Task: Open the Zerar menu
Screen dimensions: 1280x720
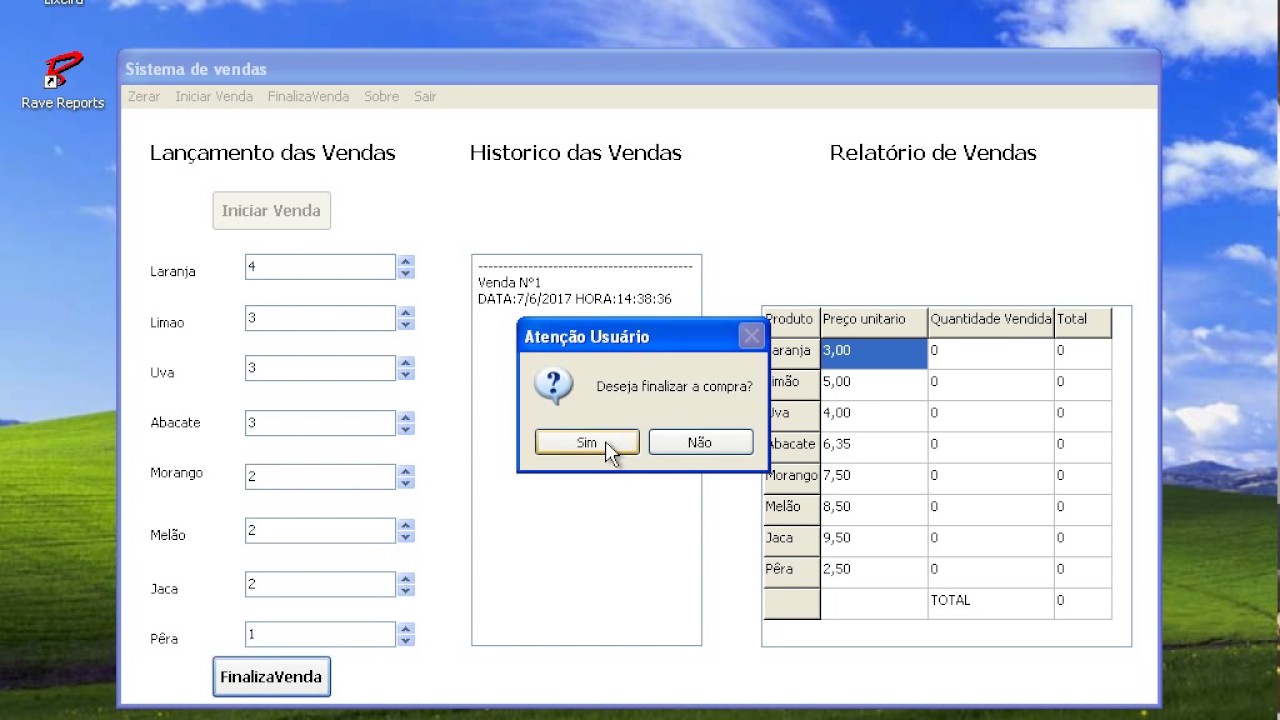Action: click(144, 96)
